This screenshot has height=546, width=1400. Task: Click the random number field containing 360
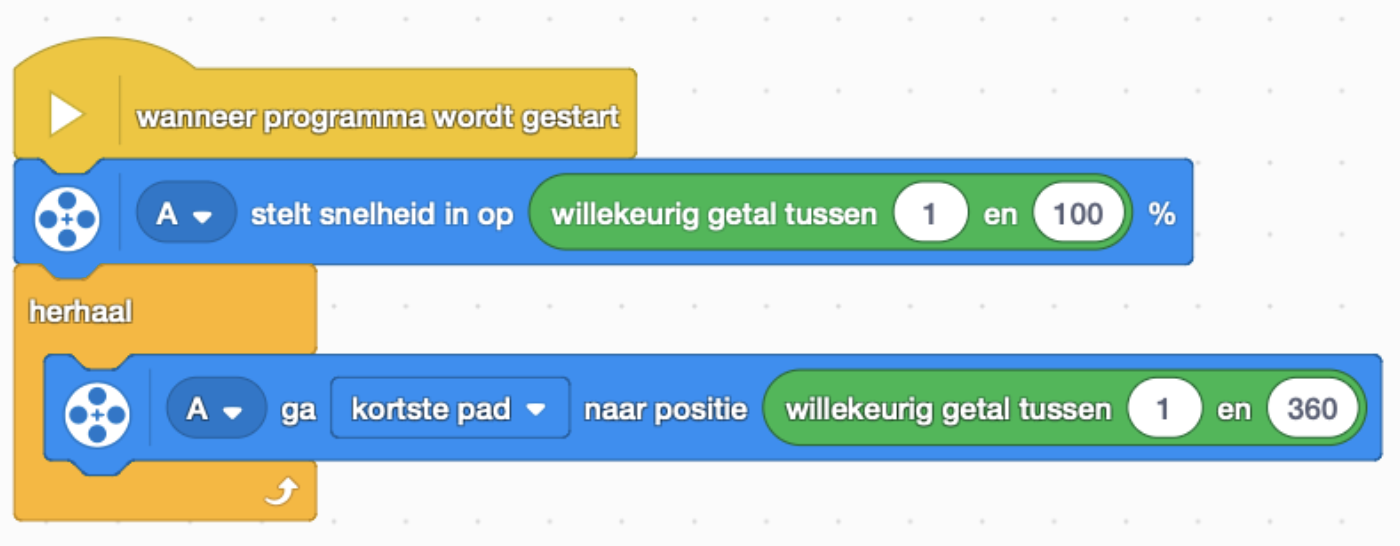click(1312, 408)
